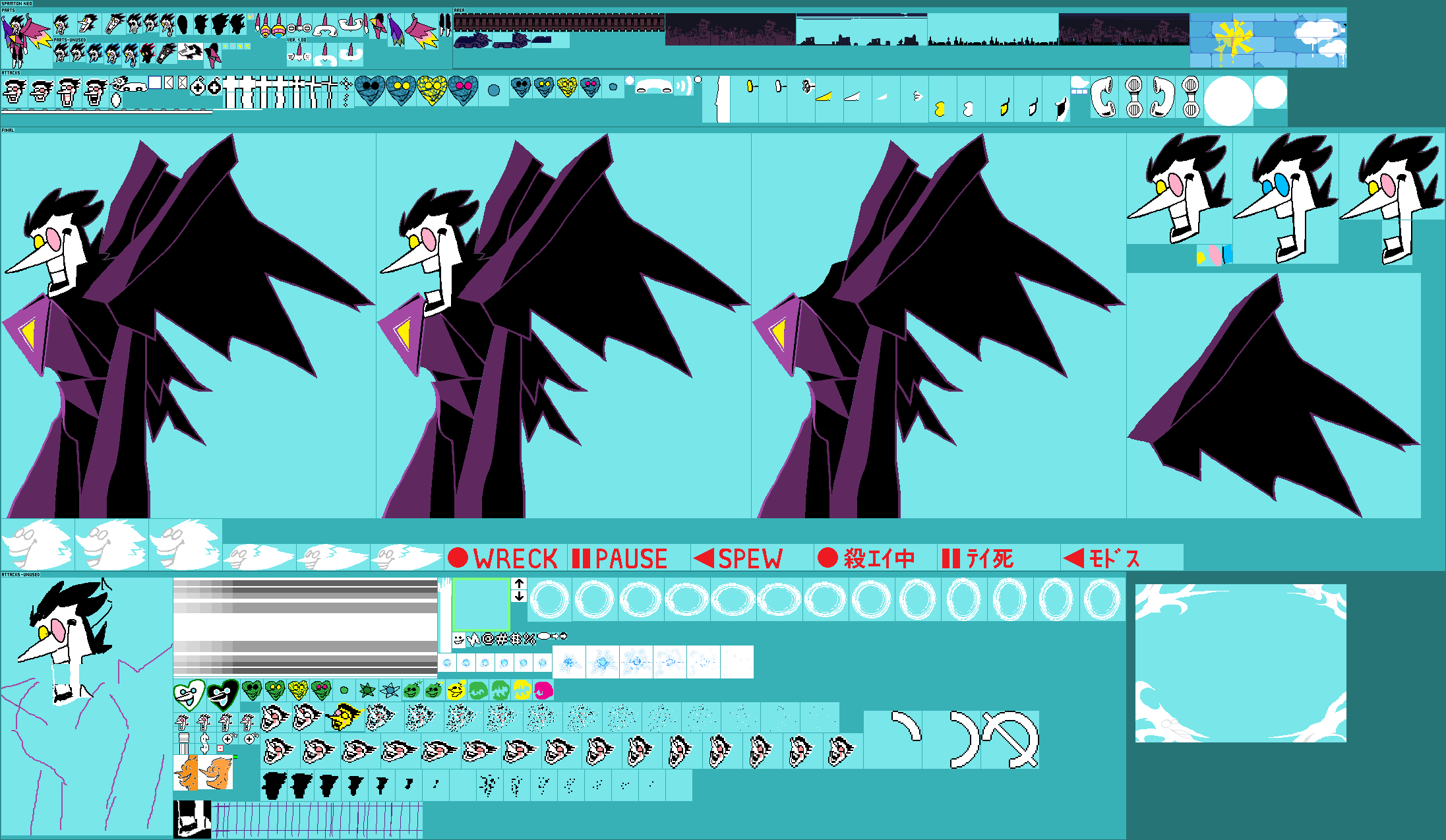Click the red SPEW rewind label
Image resolution: width=1446 pixels, height=840 pixels.
pyautogui.click(x=738, y=558)
